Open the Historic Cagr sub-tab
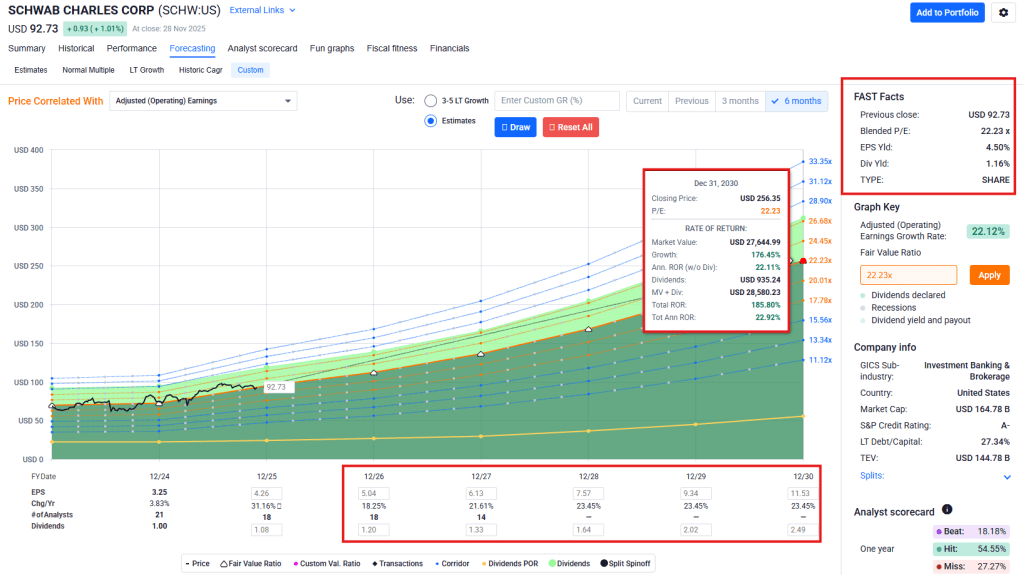This screenshot has height=575, width=1023. click(x=200, y=70)
